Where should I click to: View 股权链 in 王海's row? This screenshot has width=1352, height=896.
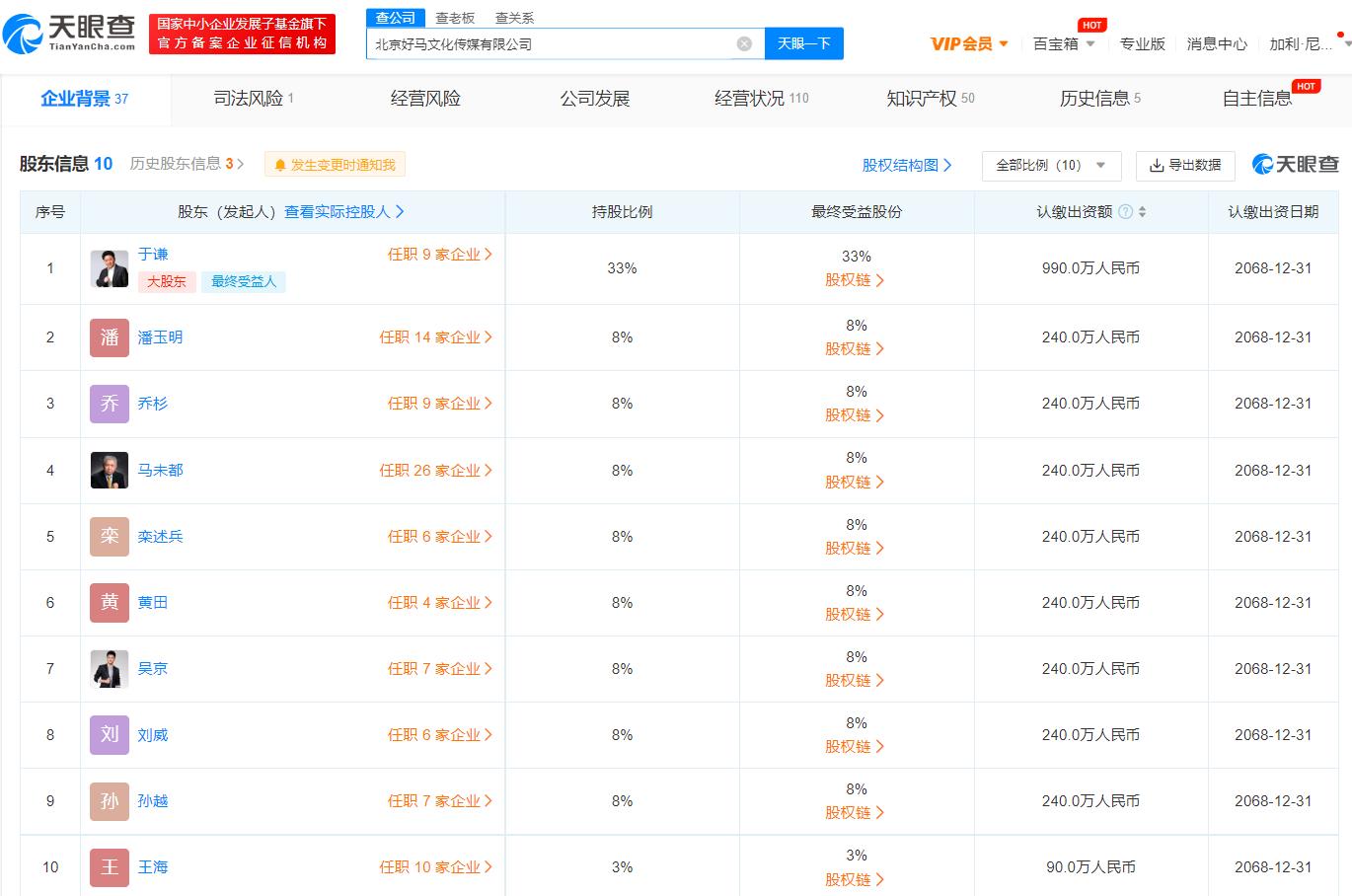pyautogui.click(x=856, y=879)
